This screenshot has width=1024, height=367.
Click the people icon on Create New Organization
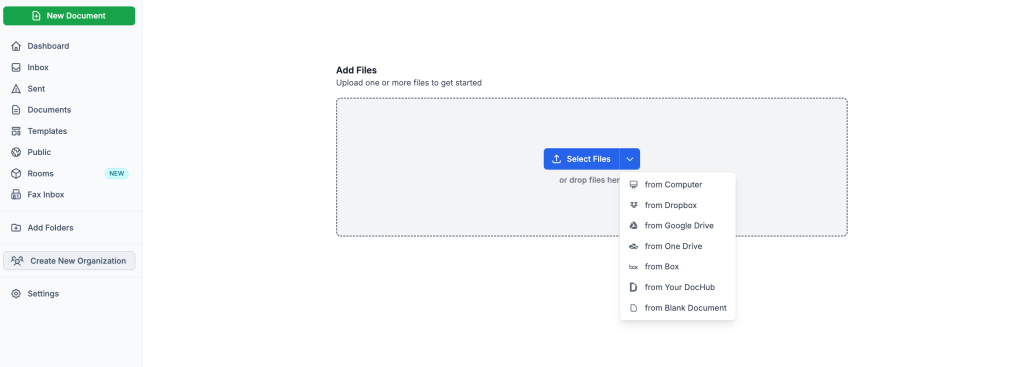(x=17, y=261)
